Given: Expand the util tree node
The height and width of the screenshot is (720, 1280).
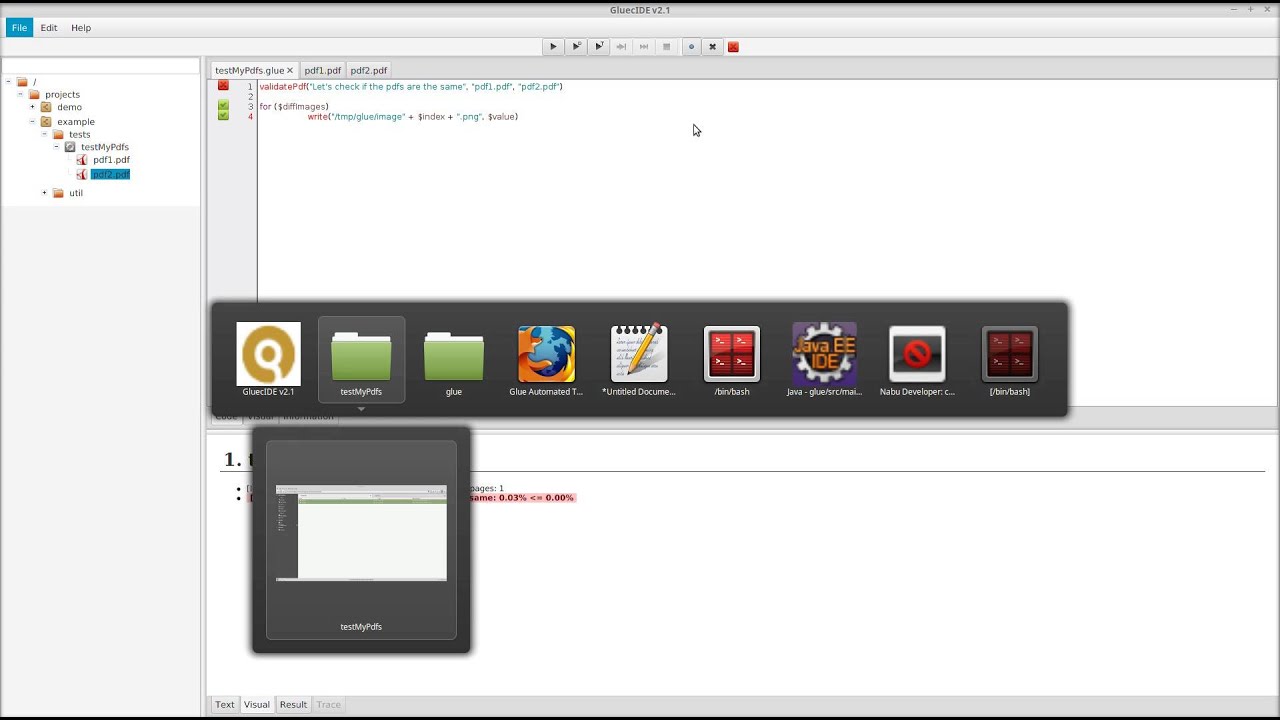Looking at the screenshot, I should pos(44,193).
